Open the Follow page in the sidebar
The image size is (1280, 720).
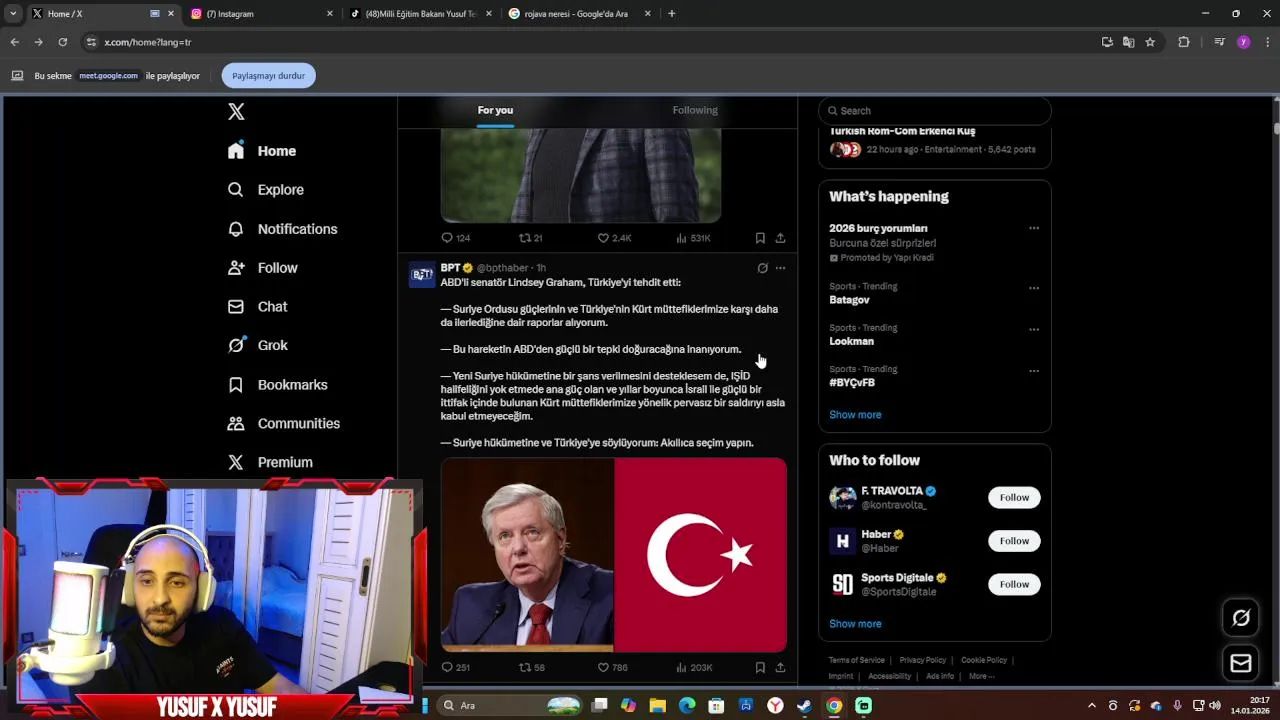[x=262, y=268]
